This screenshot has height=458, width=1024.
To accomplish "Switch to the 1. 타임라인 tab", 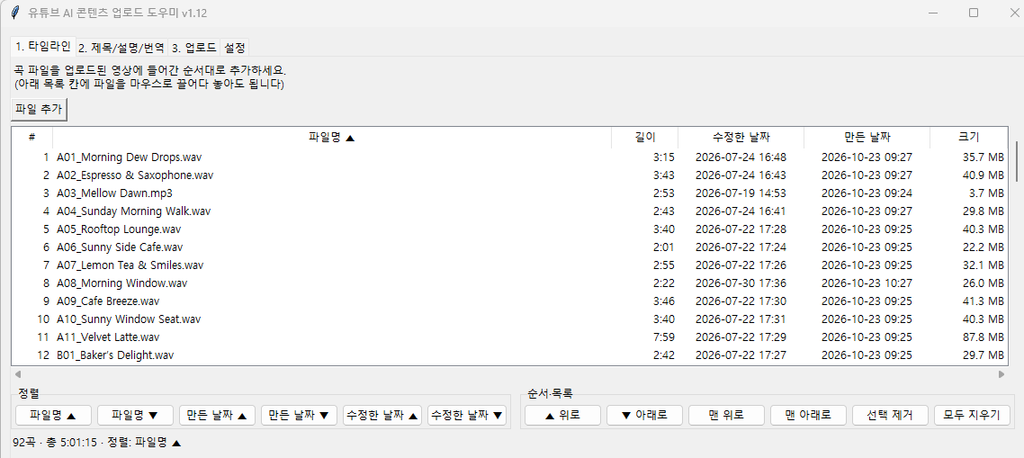I will pos(43,46).
